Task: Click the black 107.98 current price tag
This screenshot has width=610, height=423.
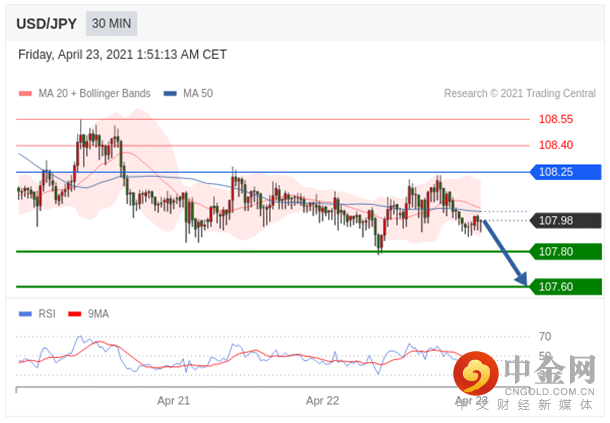Action: pos(566,221)
